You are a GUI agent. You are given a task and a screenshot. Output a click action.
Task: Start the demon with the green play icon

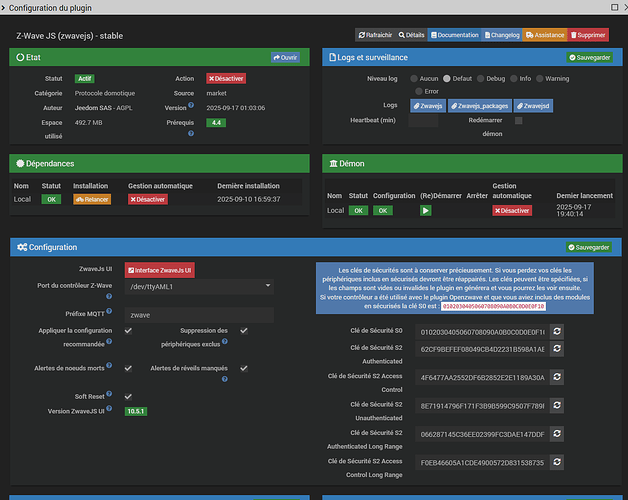coord(425,211)
